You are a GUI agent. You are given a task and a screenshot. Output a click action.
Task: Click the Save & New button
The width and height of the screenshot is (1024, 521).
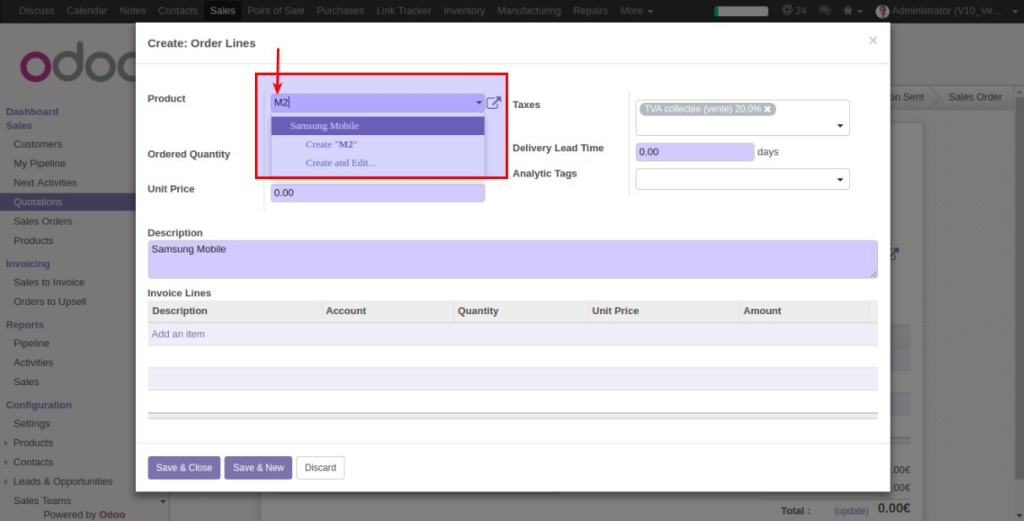(x=258, y=468)
